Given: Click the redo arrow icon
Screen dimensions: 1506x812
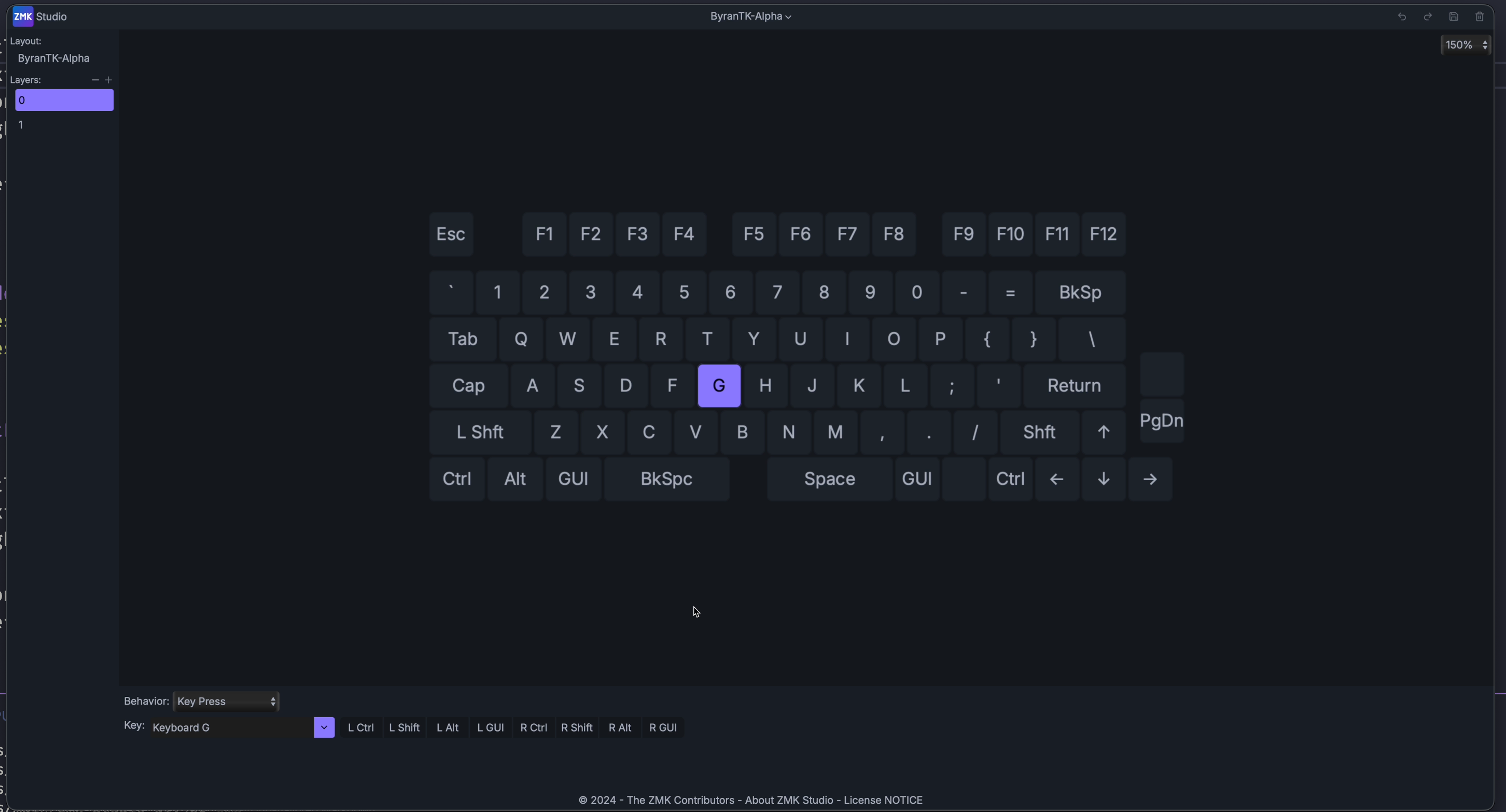Looking at the screenshot, I should click(x=1428, y=17).
